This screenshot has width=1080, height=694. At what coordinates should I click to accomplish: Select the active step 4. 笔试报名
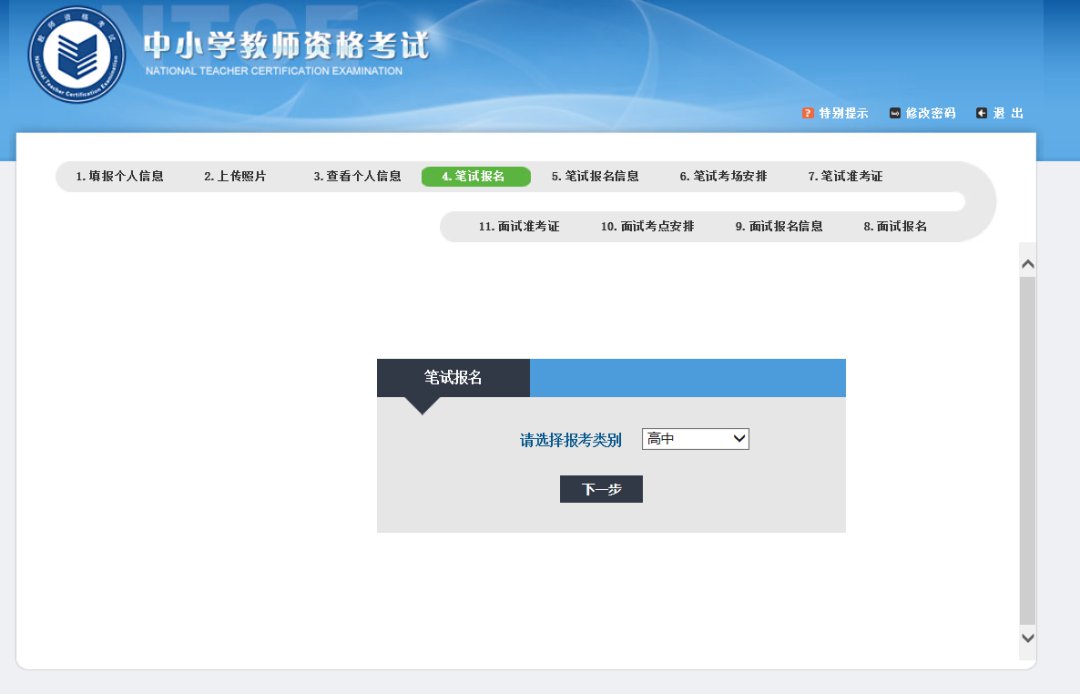coord(476,176)
